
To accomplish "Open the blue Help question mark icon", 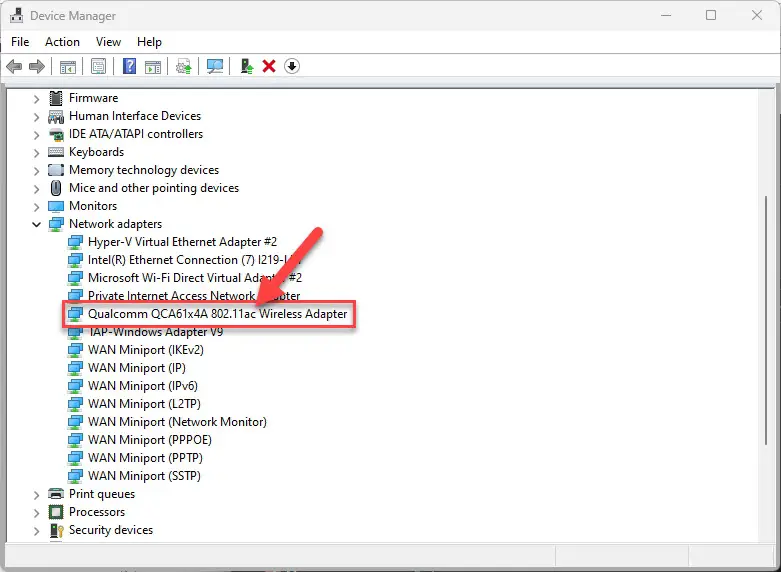I will pos(130,66).
